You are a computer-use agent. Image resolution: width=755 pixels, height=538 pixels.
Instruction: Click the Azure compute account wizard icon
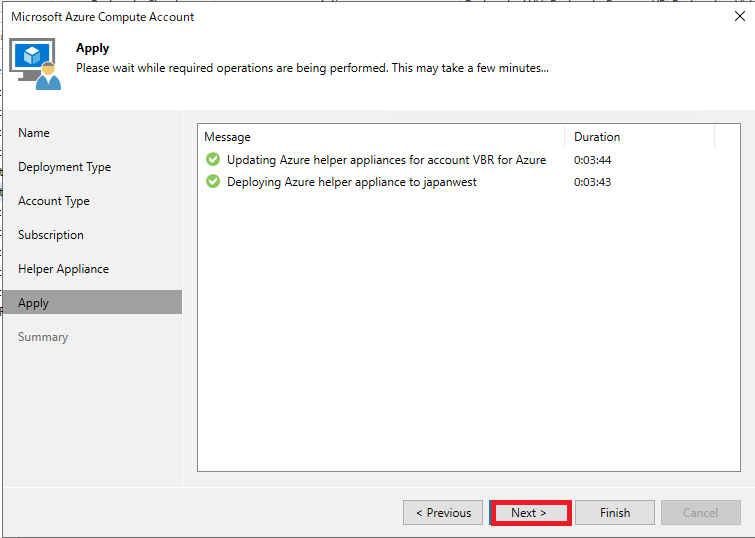pyautogui.click(x=35, y=64)
